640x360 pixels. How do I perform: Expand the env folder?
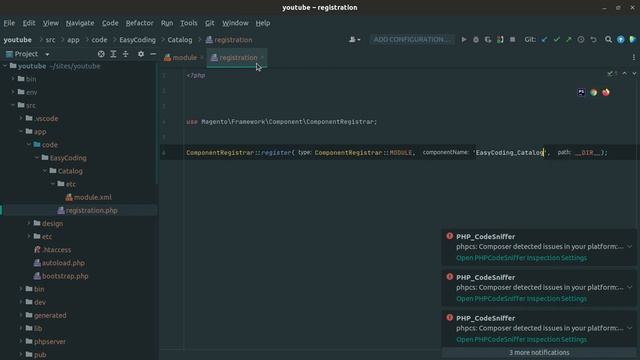pos(13,92)
